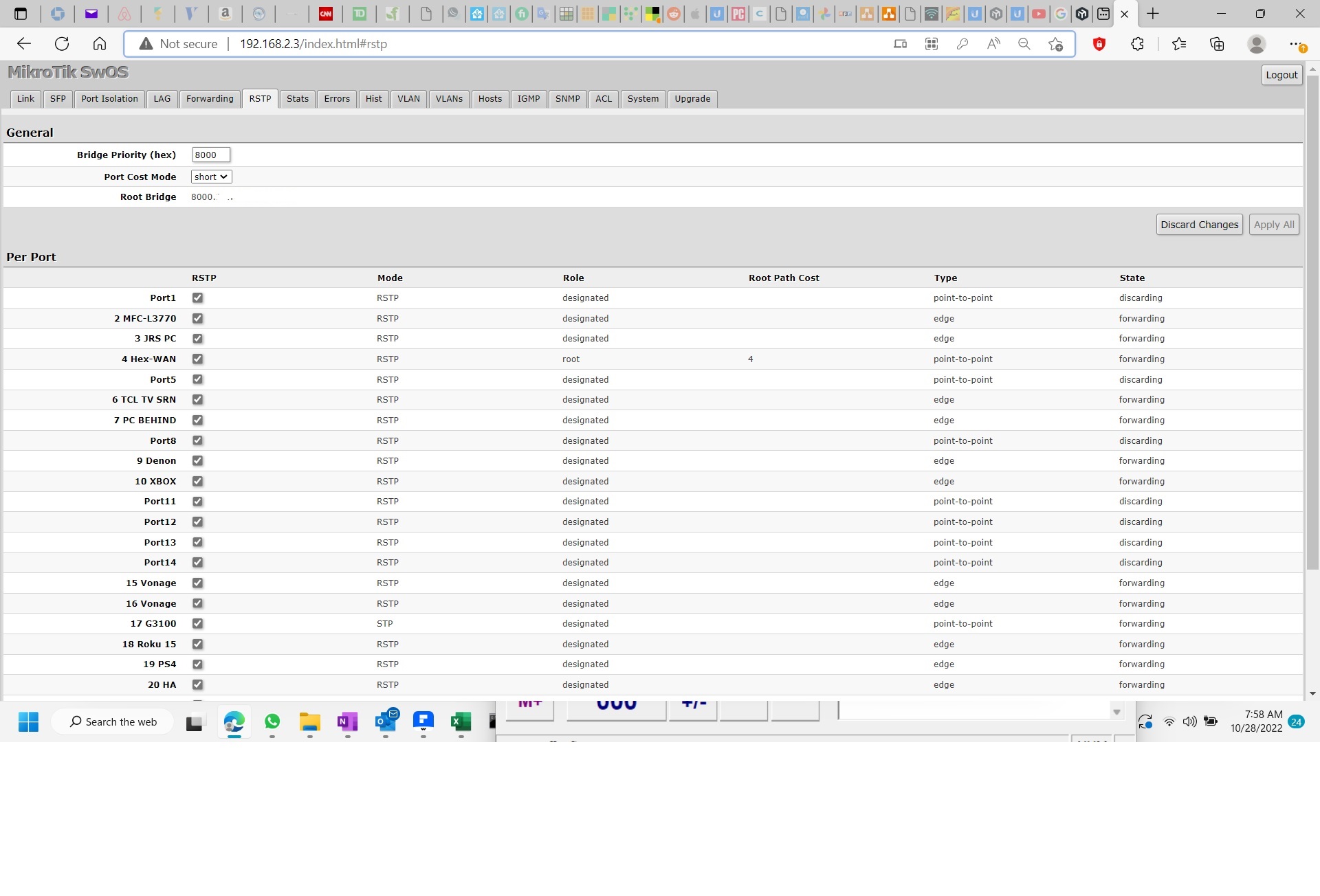This screenshot has width=1320, height=896.
Task: Disable RSTP on Port1
Action: [197, 298]
